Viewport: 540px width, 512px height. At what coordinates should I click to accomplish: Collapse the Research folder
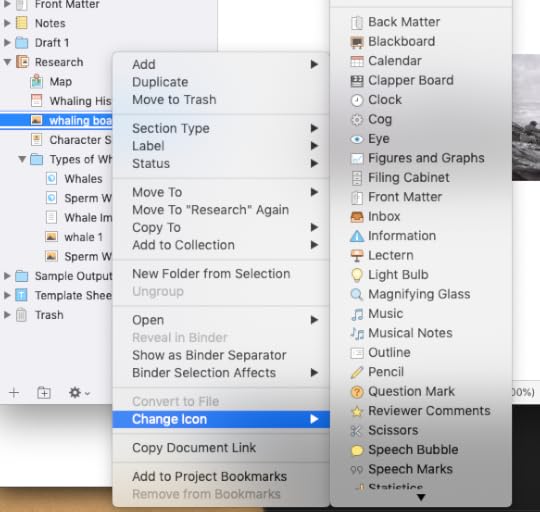7,62
